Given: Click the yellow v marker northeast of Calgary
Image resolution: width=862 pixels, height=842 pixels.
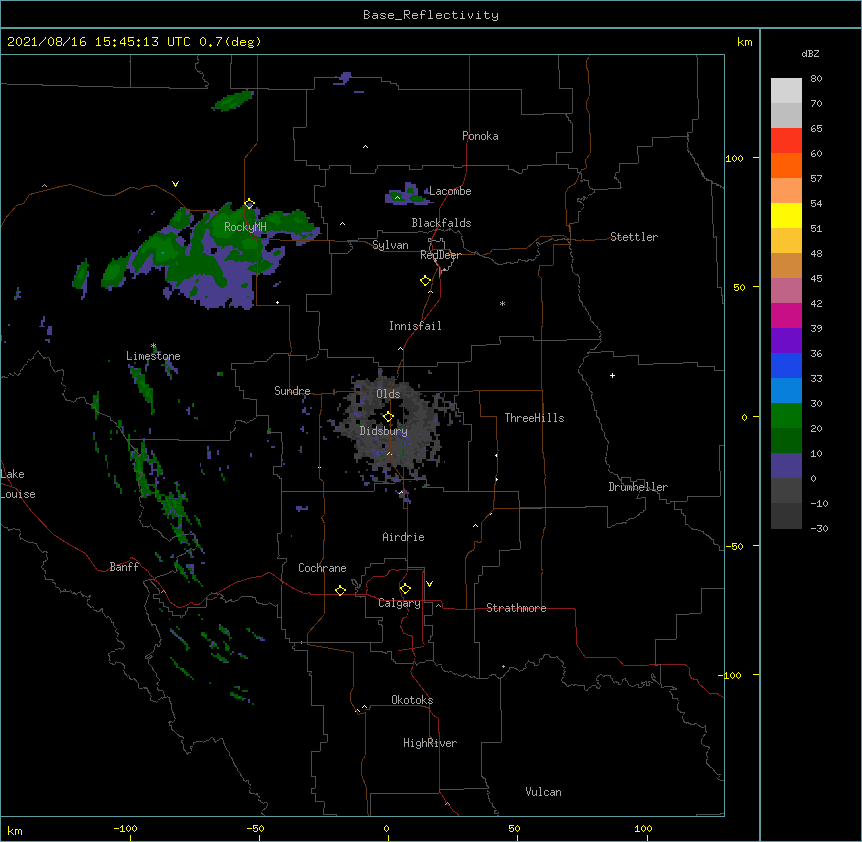Looking at the screenshot, I should pos(429,584).
